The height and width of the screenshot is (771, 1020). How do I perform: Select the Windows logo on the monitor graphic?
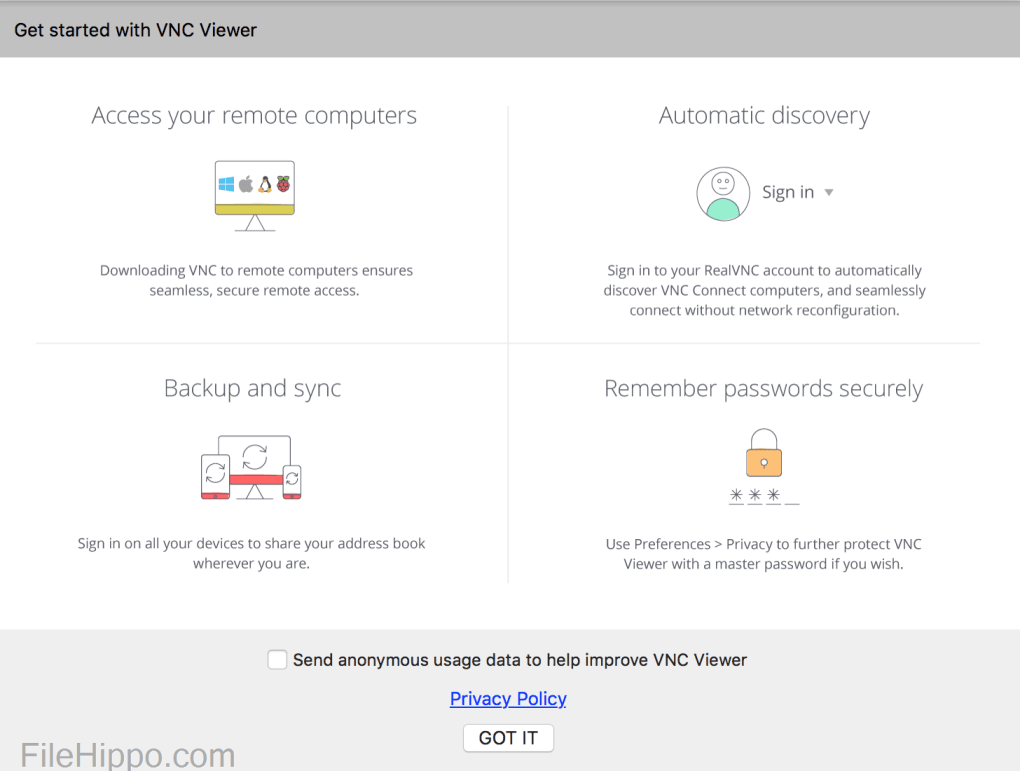[227, 184]
